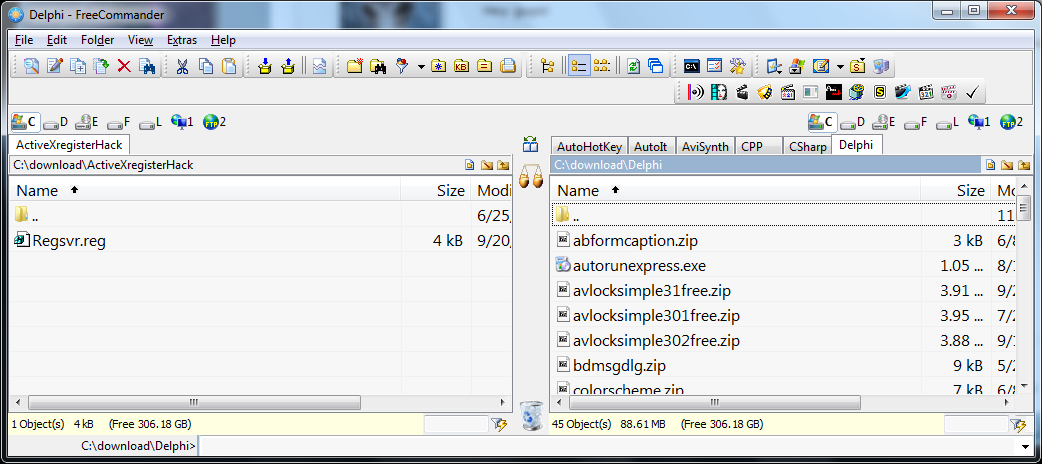Toggle the list view mode button

[601, 66]
